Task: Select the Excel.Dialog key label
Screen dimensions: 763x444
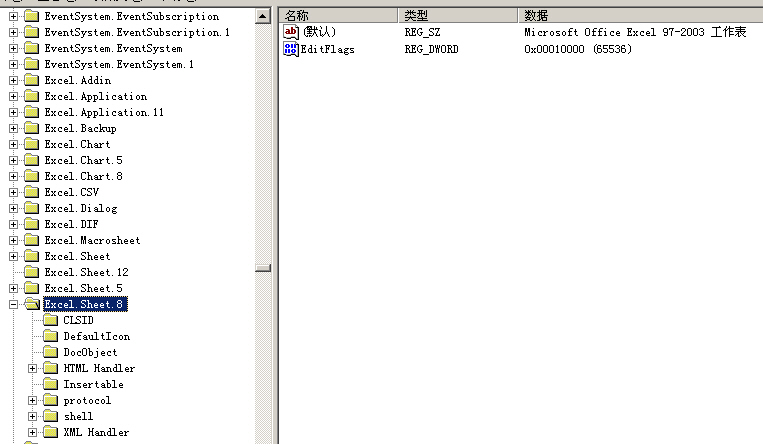Action: click(81, 208)
